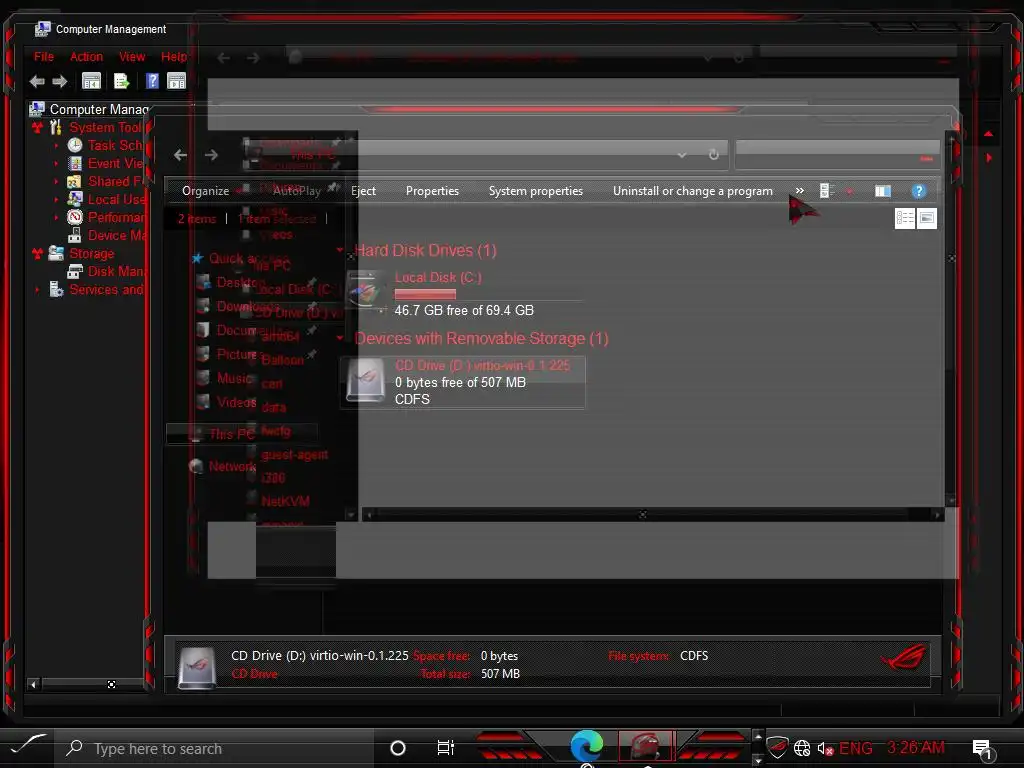Click Uninstall or change a program
1024x768 pixels.
point(692,191)
